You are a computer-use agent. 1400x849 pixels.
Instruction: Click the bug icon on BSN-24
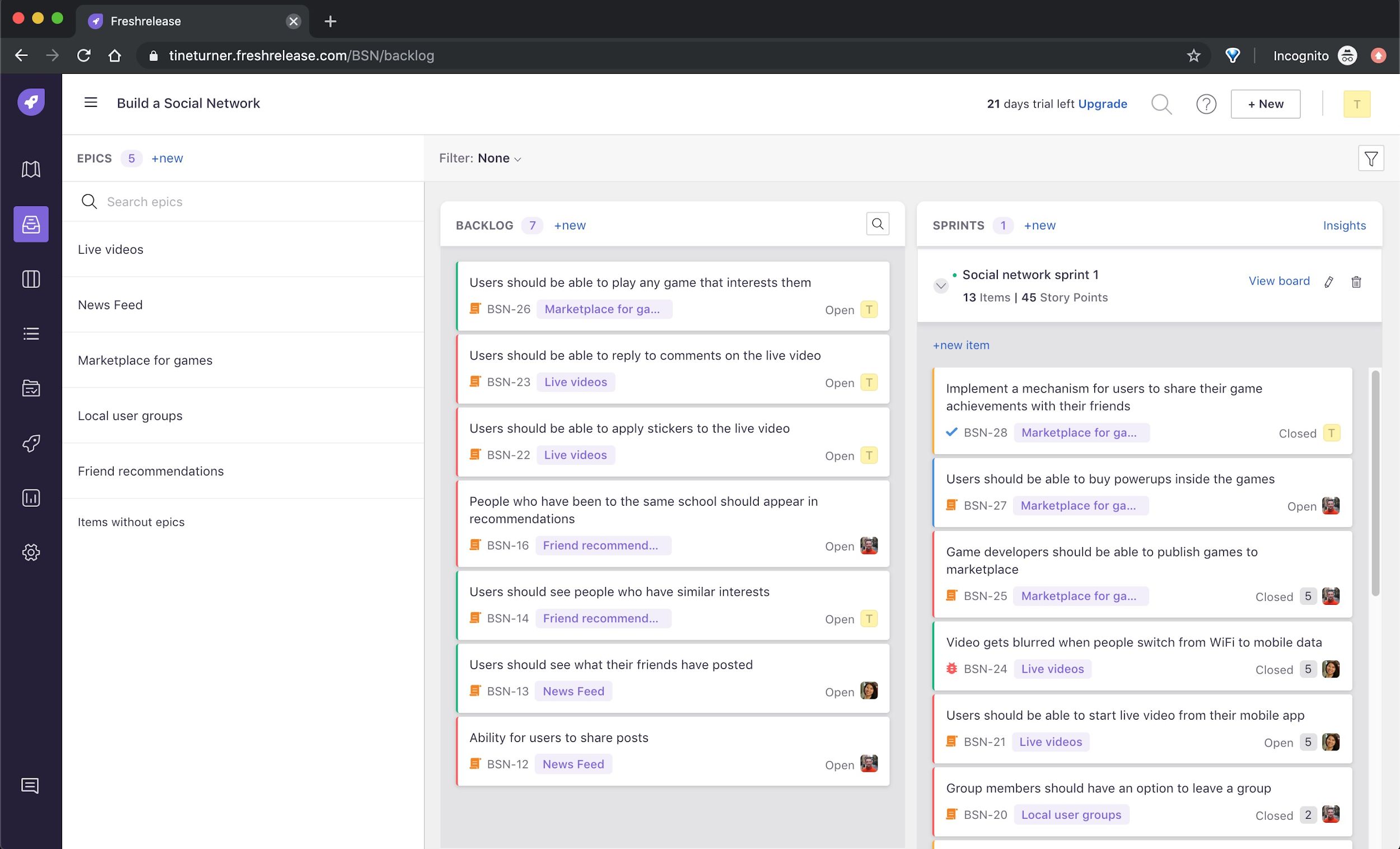tap(951, 669)
